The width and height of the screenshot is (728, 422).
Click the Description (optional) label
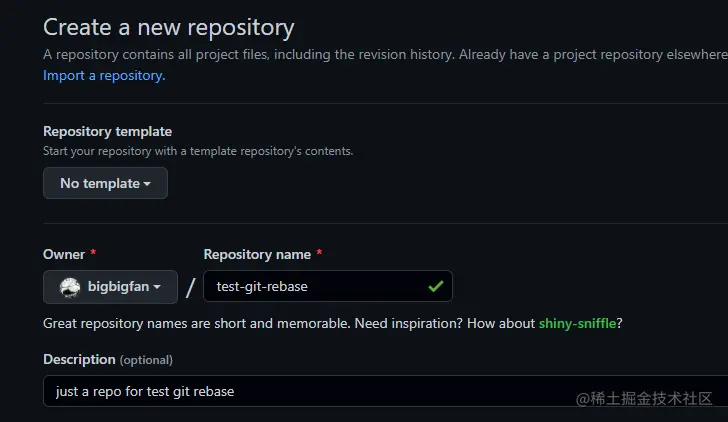(x=108, y=359)
